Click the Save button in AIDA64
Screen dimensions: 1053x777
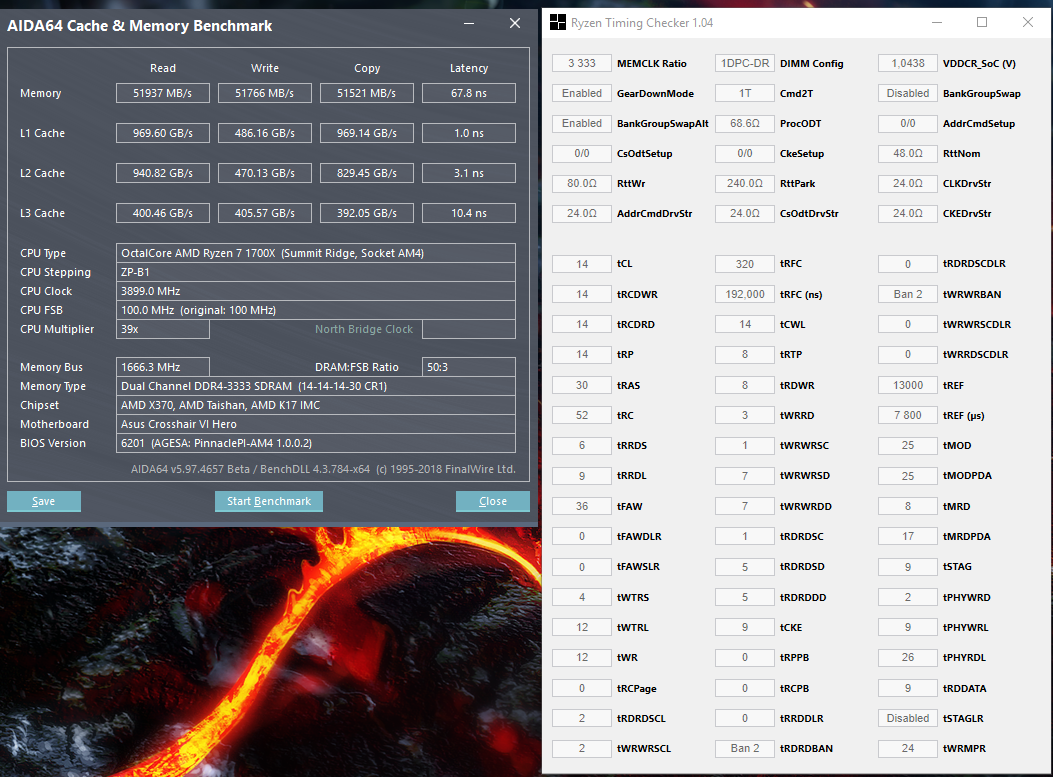pyautogui.click(x=44, y=501)
